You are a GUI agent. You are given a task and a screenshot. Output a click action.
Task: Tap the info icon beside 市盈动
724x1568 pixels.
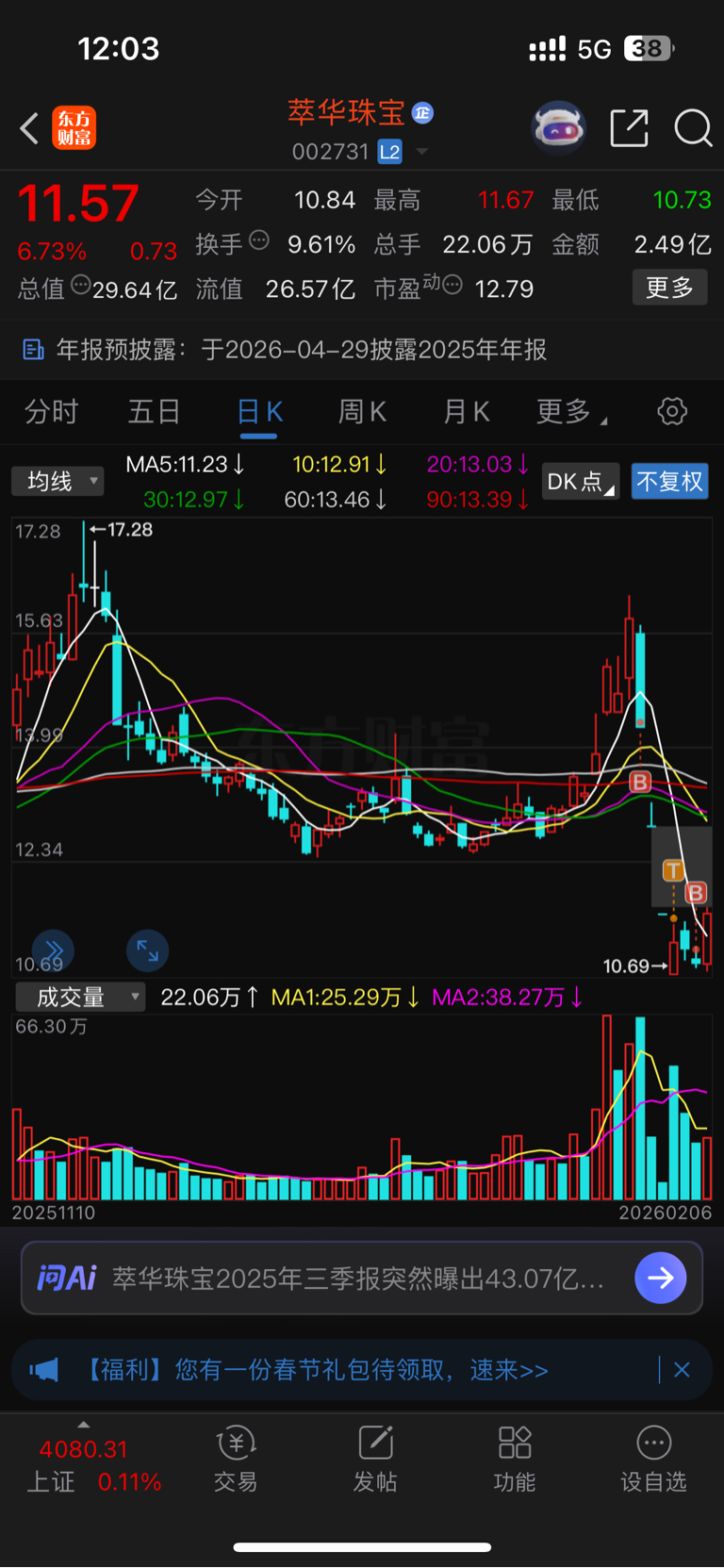[452, 285]
